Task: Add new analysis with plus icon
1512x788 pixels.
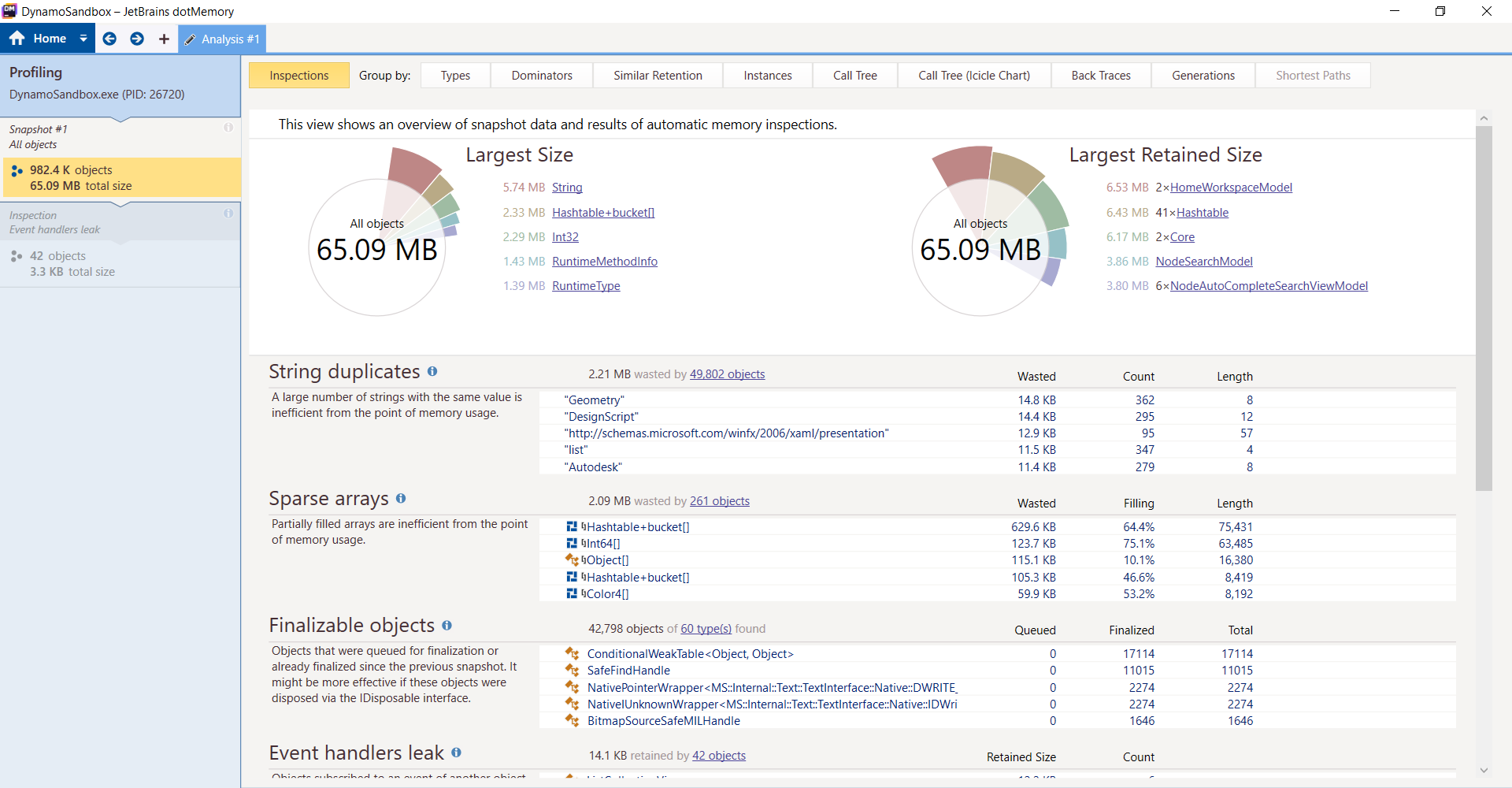Action: click(x=164, y=39)
